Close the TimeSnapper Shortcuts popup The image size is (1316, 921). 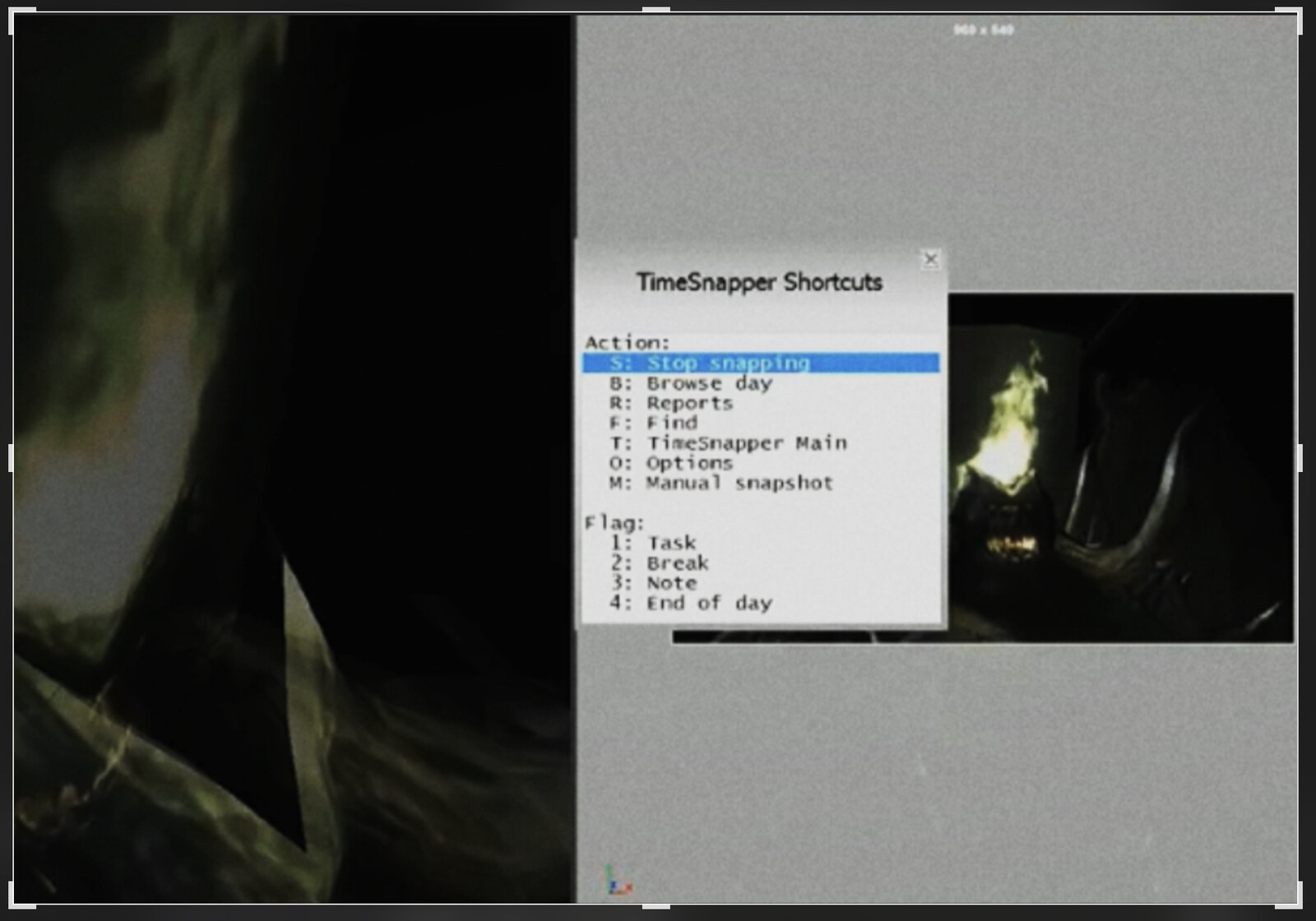pos(930,259)
